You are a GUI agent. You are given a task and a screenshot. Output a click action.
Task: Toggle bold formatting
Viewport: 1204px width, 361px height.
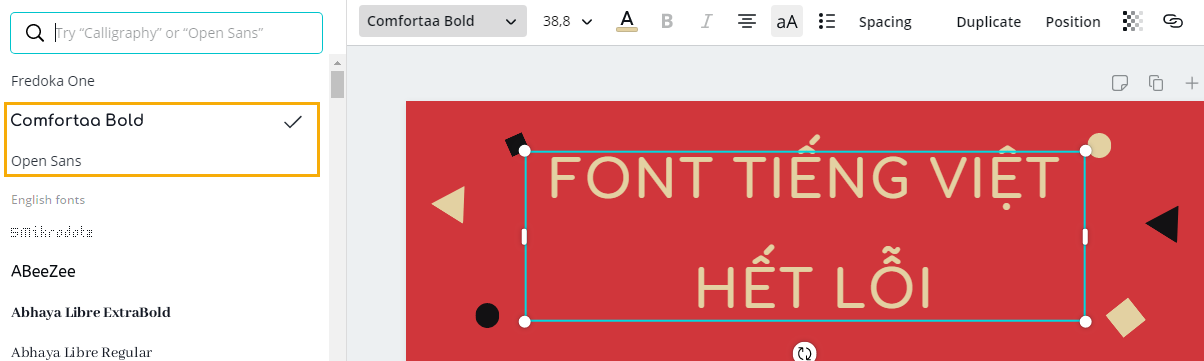tap(667, 21)
